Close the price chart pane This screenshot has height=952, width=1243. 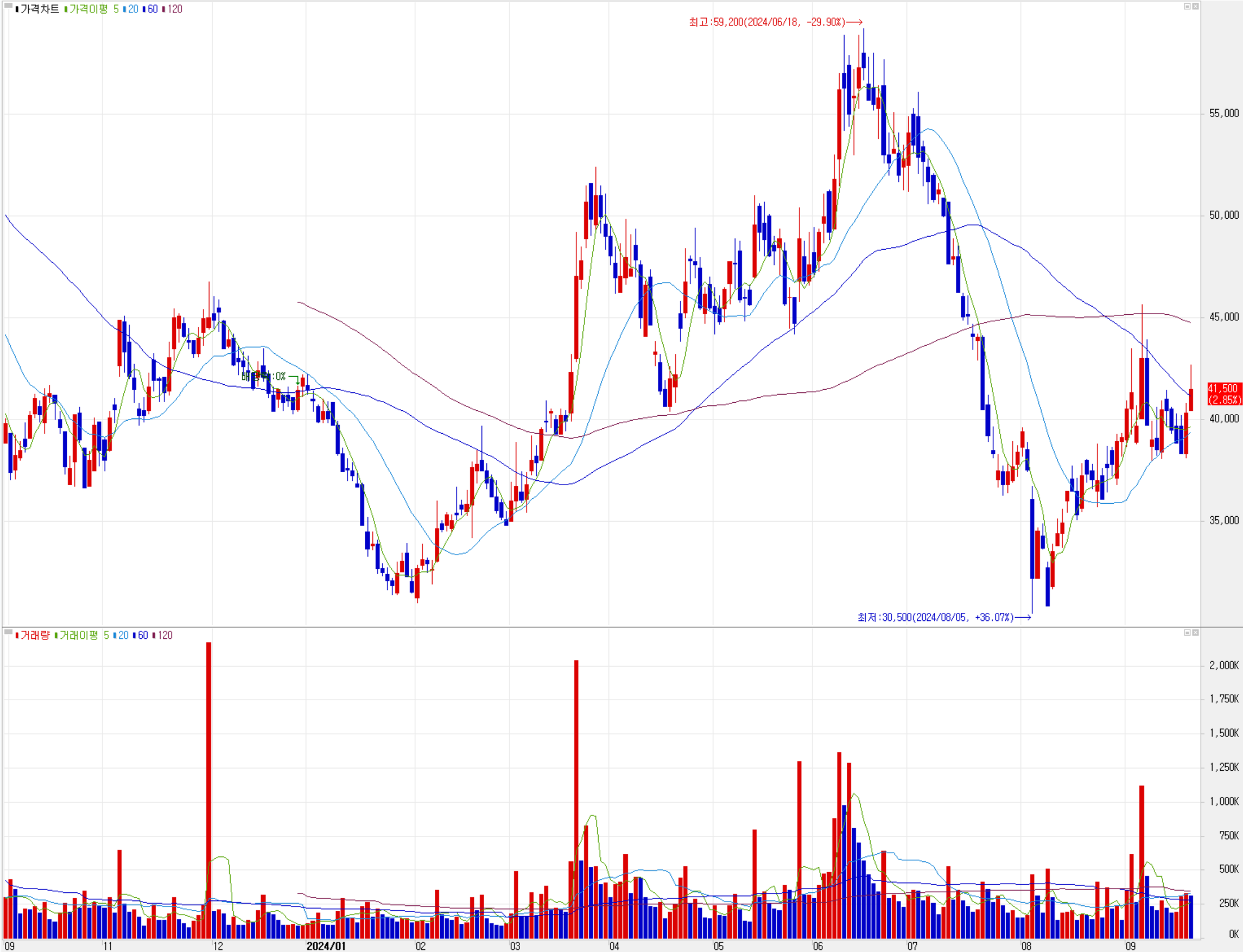(x=1195, y=6)
